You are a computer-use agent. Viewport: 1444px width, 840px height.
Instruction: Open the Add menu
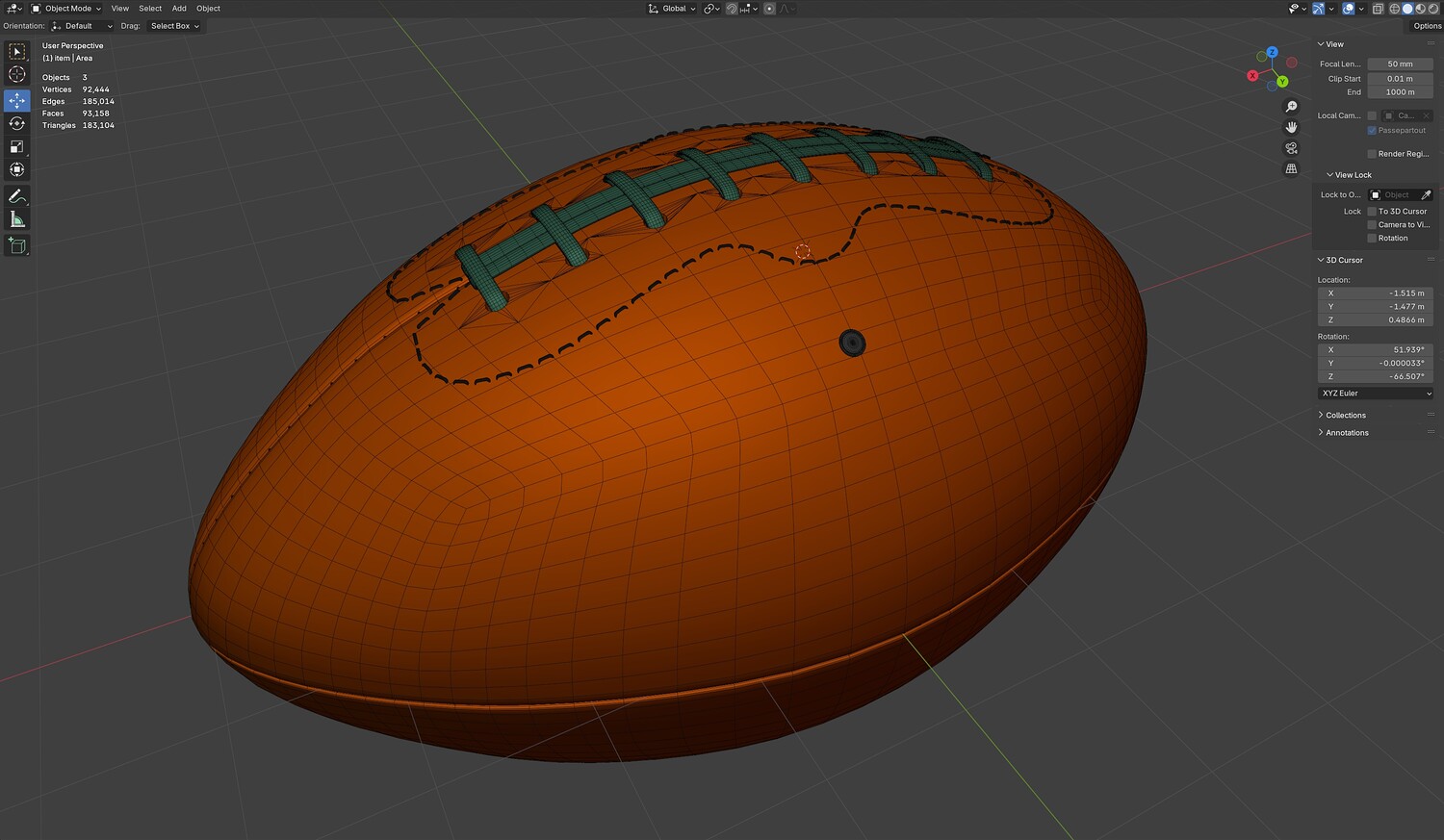click(x=179, y=9)
